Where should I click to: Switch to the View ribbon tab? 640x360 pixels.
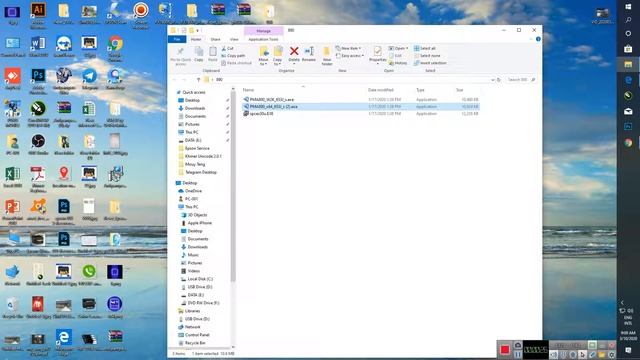coord(234,39)
